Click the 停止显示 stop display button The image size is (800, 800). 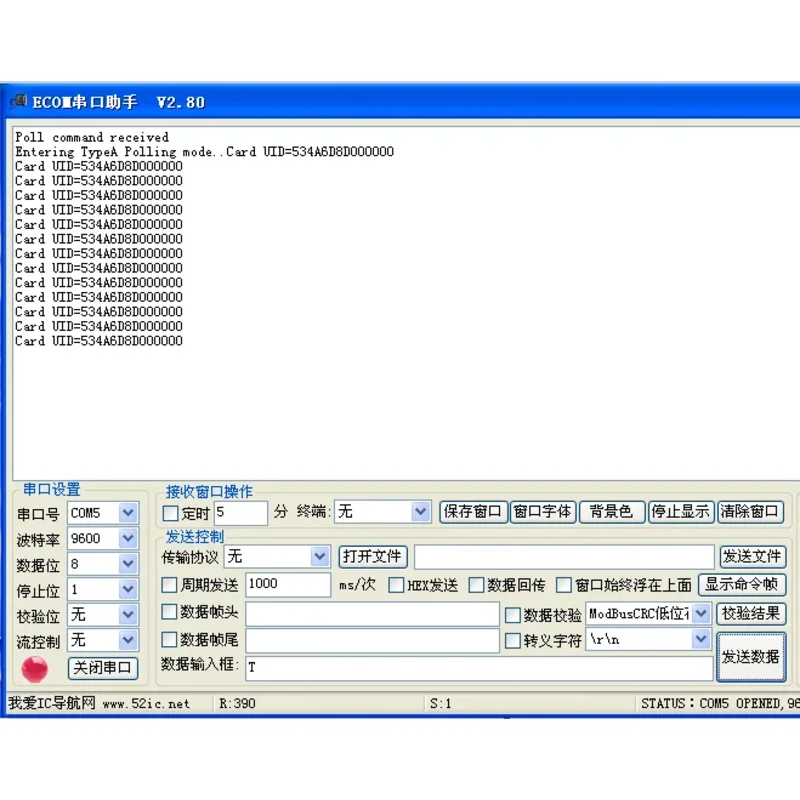[681, 511]
